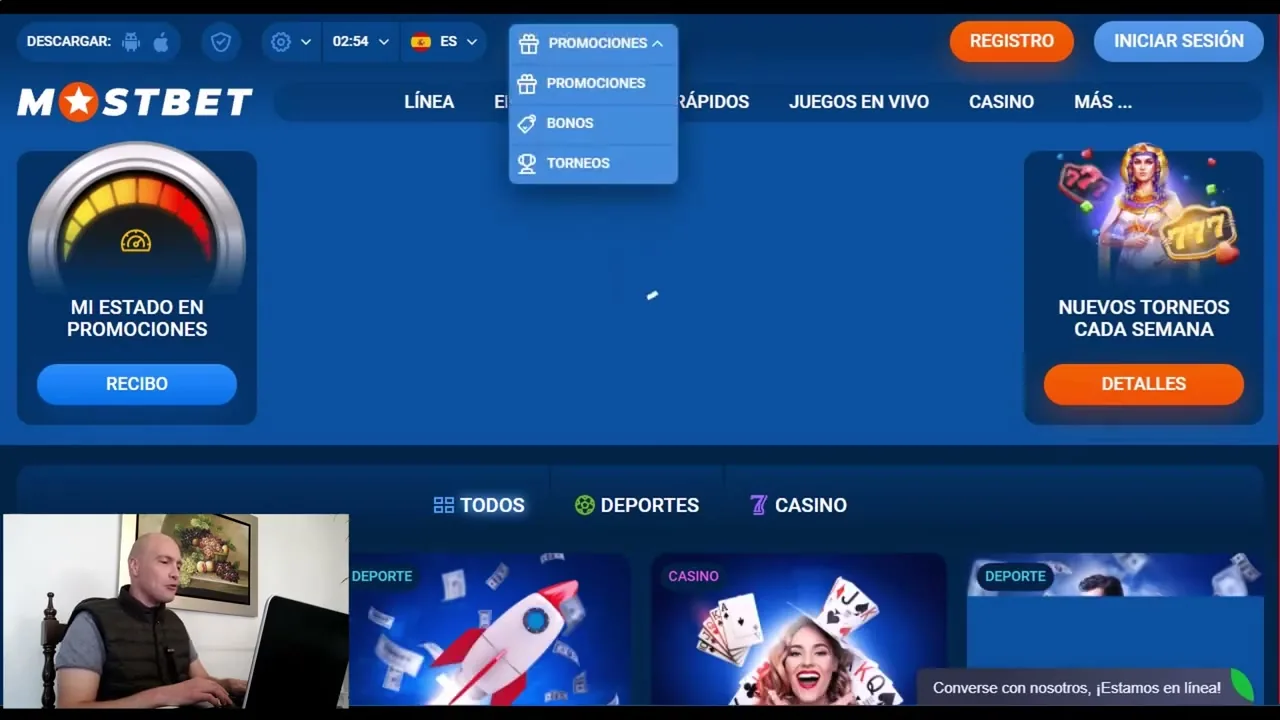1280x720 pixels.
Task: Select TORNEOS from the dropdown list
Action: 593,163
